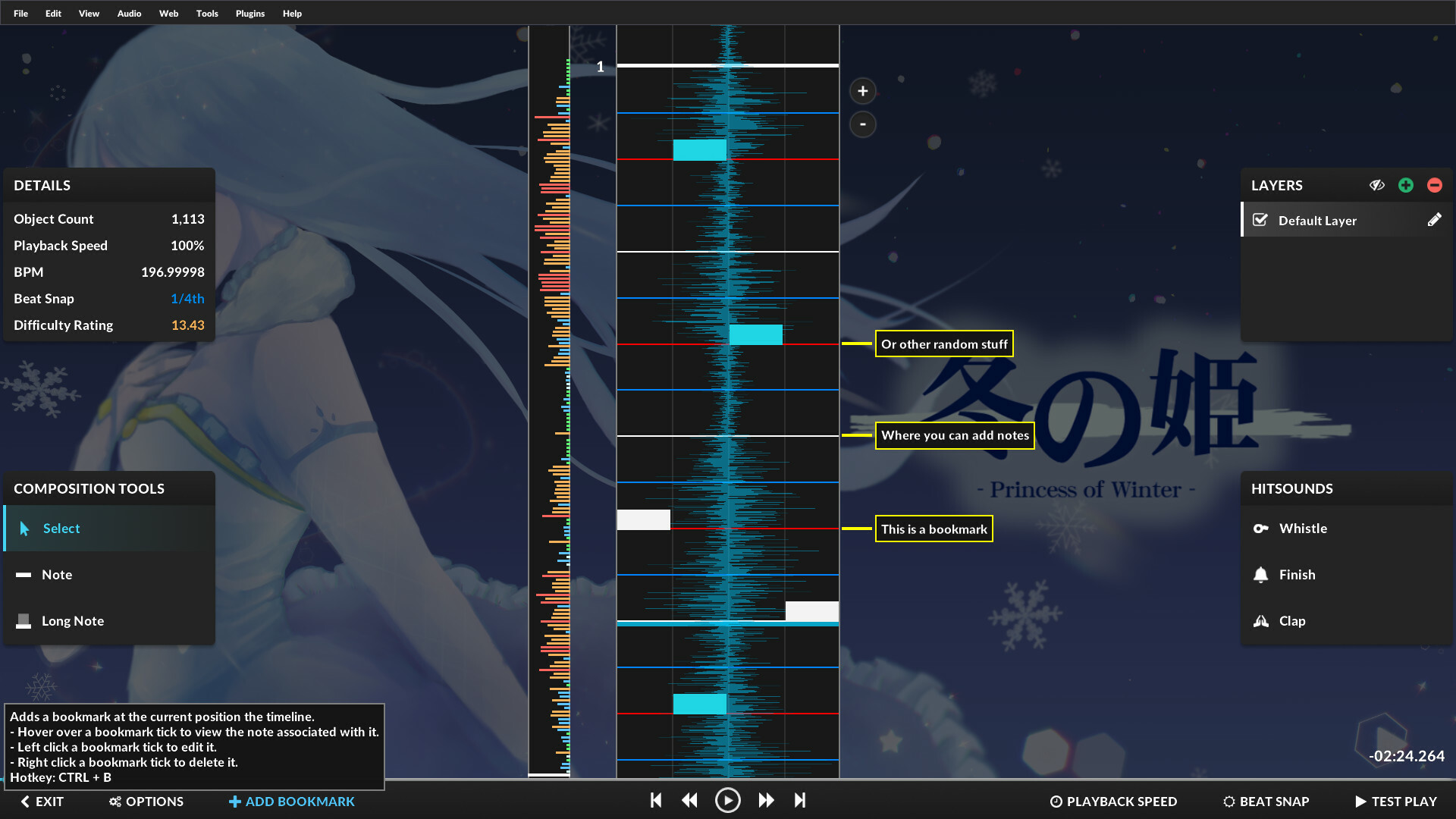Rewind the track
1456x819 pixels.
click(689, 800)
